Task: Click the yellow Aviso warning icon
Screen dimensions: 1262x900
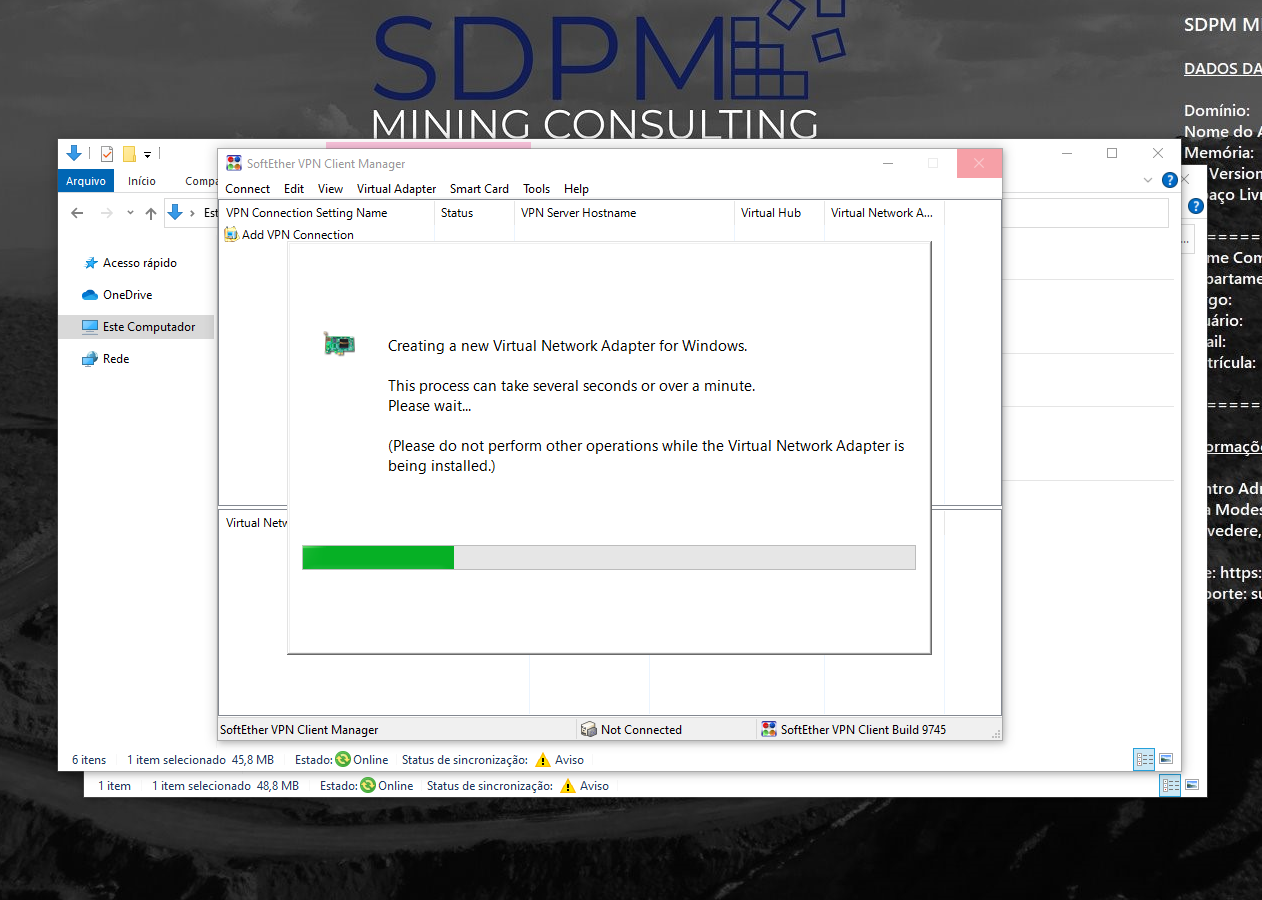Action: [x=543, y=760]
